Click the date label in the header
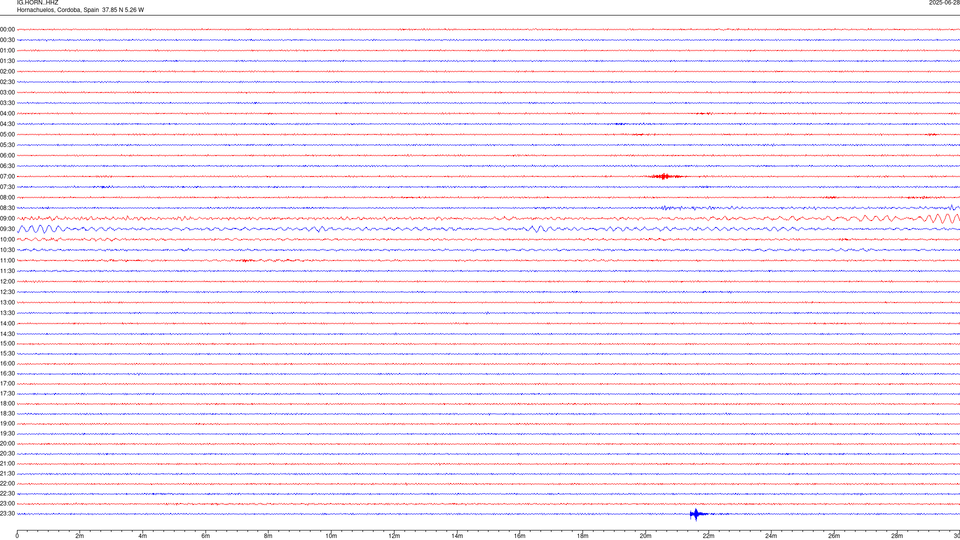960x540 pixels. click(944, 2)
